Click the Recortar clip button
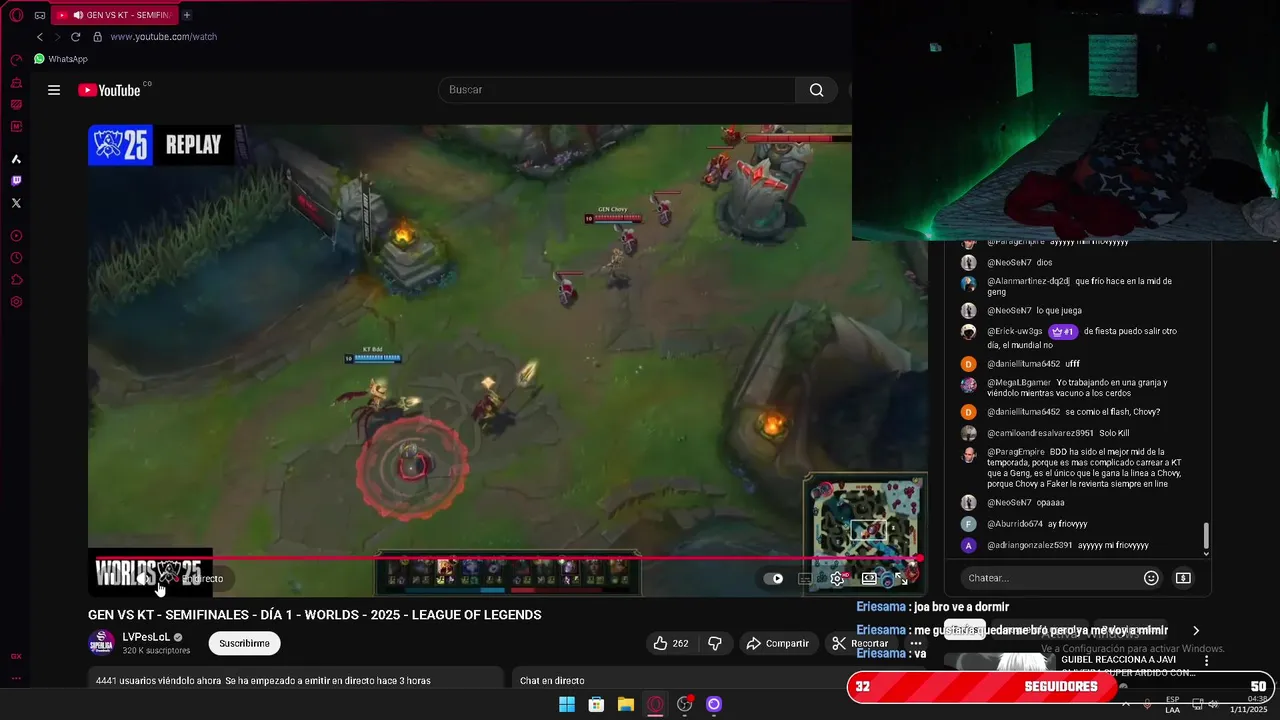Viewport: 1280px width, 720px height. tap(860, 643)
